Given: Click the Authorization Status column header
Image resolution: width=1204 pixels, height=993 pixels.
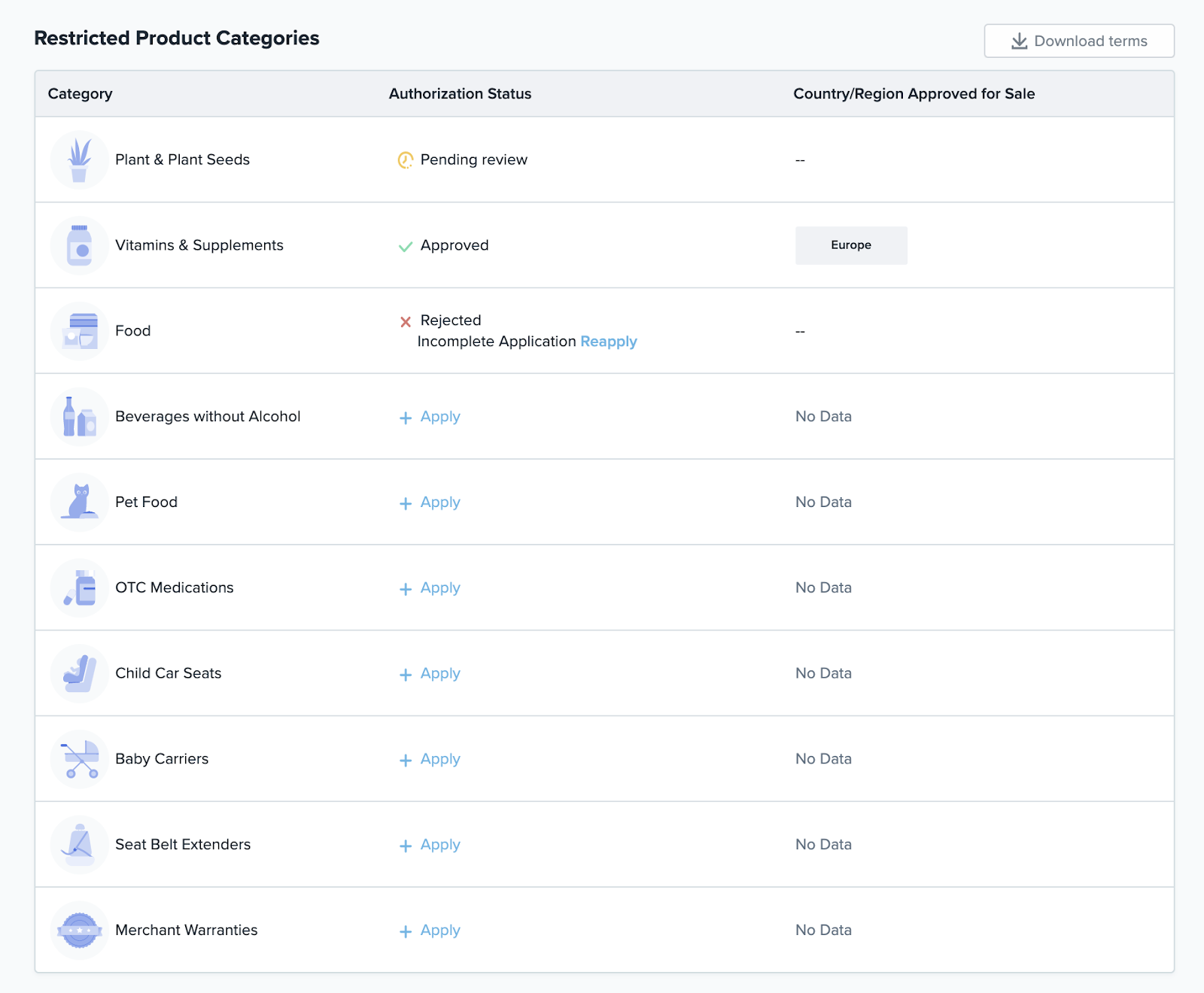Looking at the screenshot, I should [x=460, y=94].
